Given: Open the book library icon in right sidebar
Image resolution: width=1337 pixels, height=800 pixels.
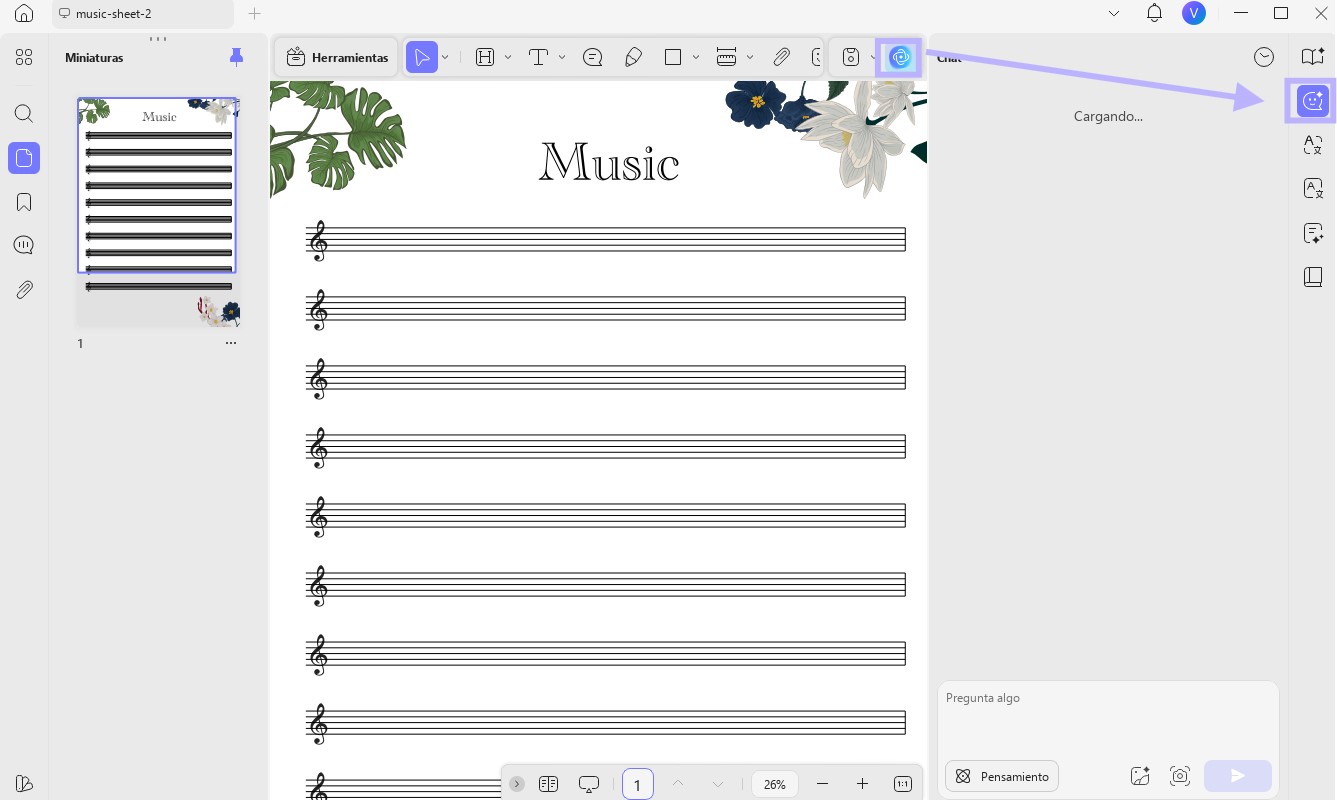Looking at the screenshot, I should [x=1313, y=277].
